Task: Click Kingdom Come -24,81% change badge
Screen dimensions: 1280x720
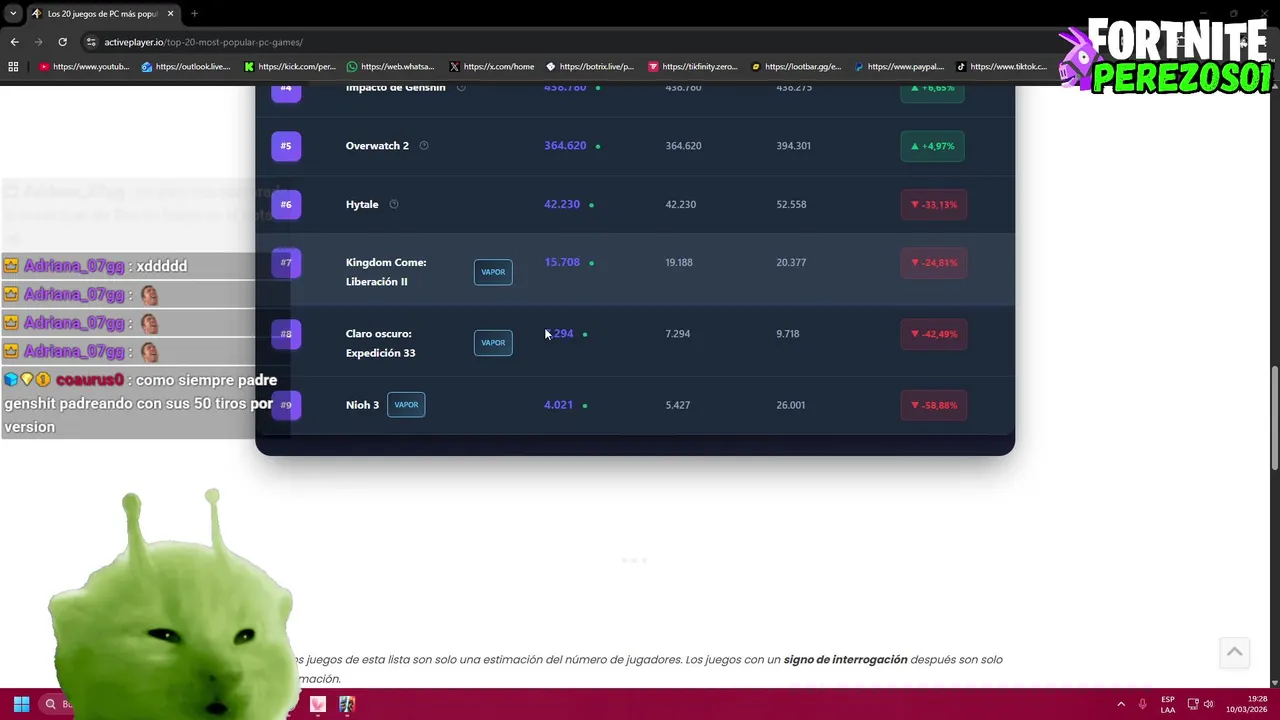Action: 933,262
